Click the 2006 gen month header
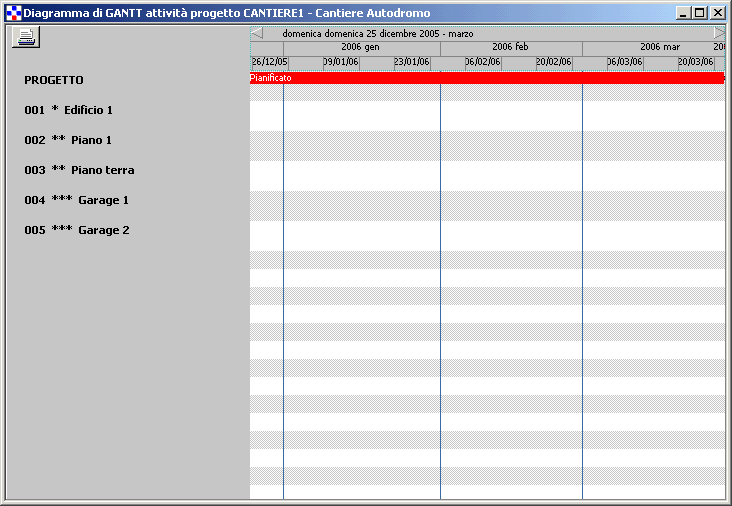This screenshot has width=732, height=506. (360, 48)
